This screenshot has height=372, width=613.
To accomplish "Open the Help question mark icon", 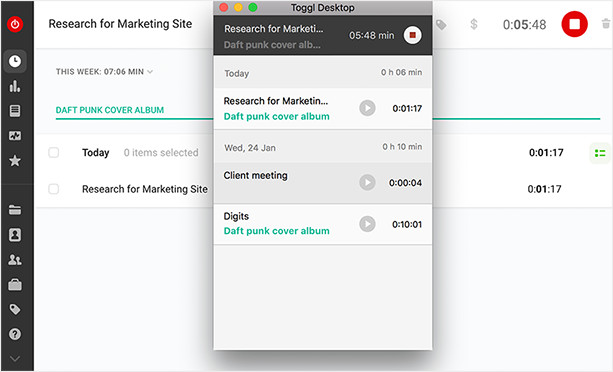I will tap(15, 334).
